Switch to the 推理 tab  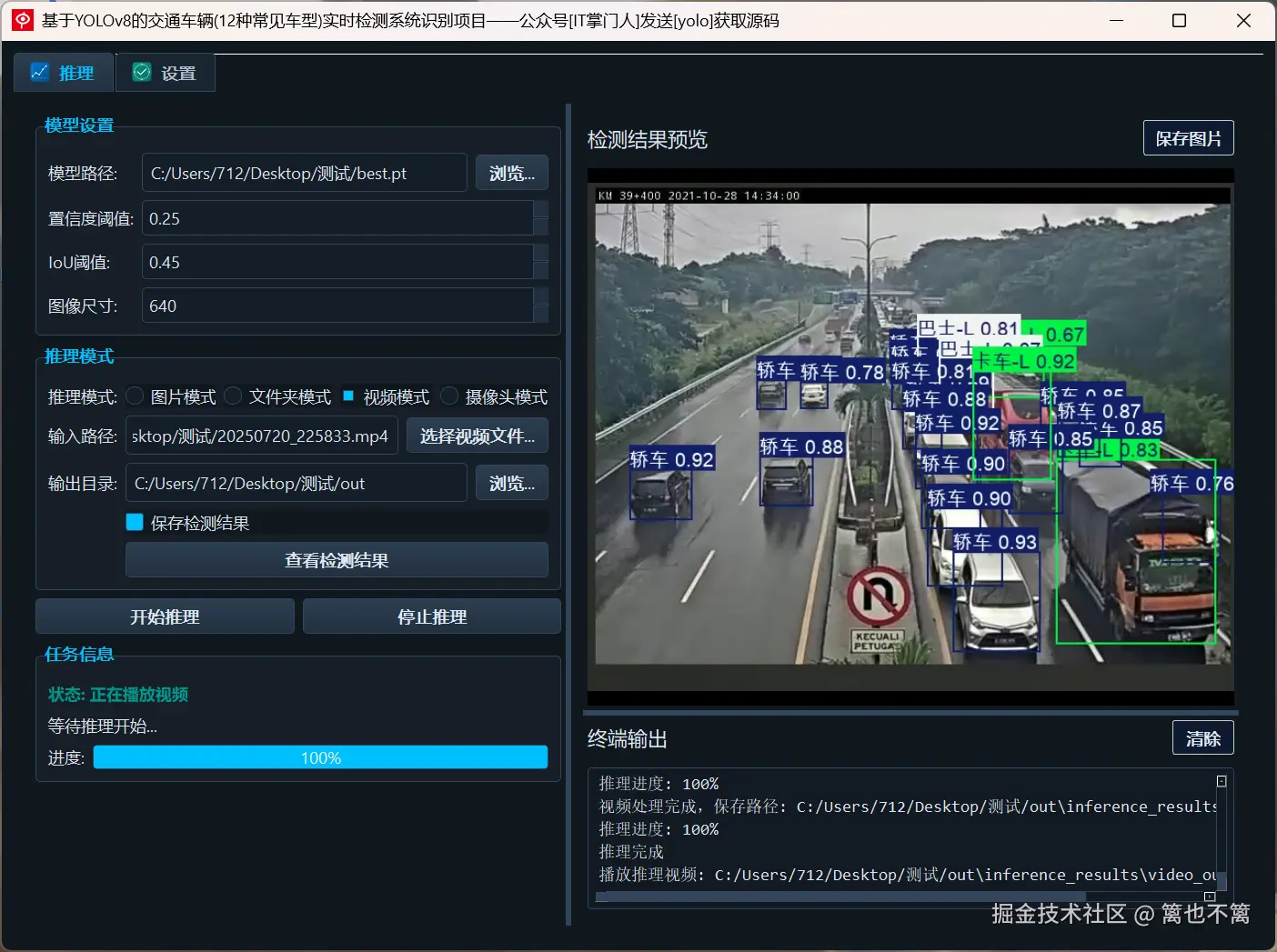(64, 73)
